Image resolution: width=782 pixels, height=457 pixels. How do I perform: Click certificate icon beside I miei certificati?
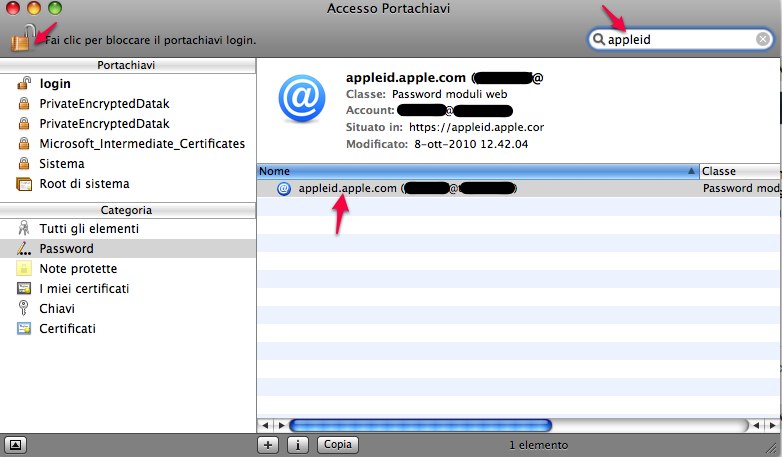(x=23, y=288)
